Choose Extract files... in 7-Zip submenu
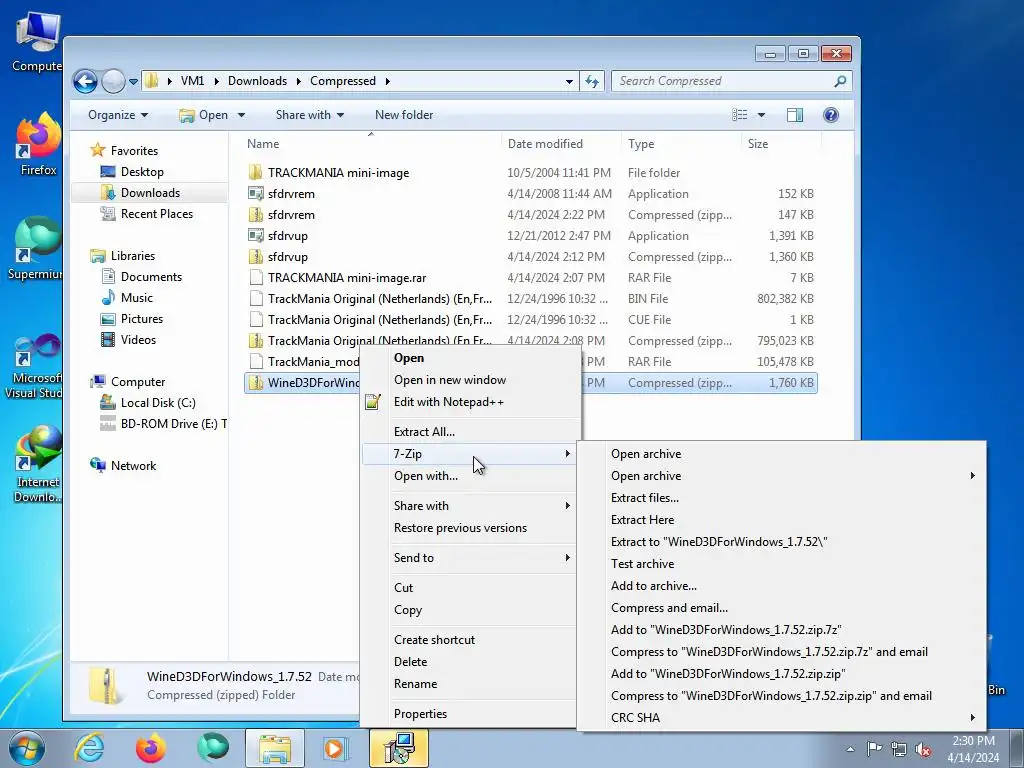The height and width of the screenshot is (768, 1024). [781, 498]
